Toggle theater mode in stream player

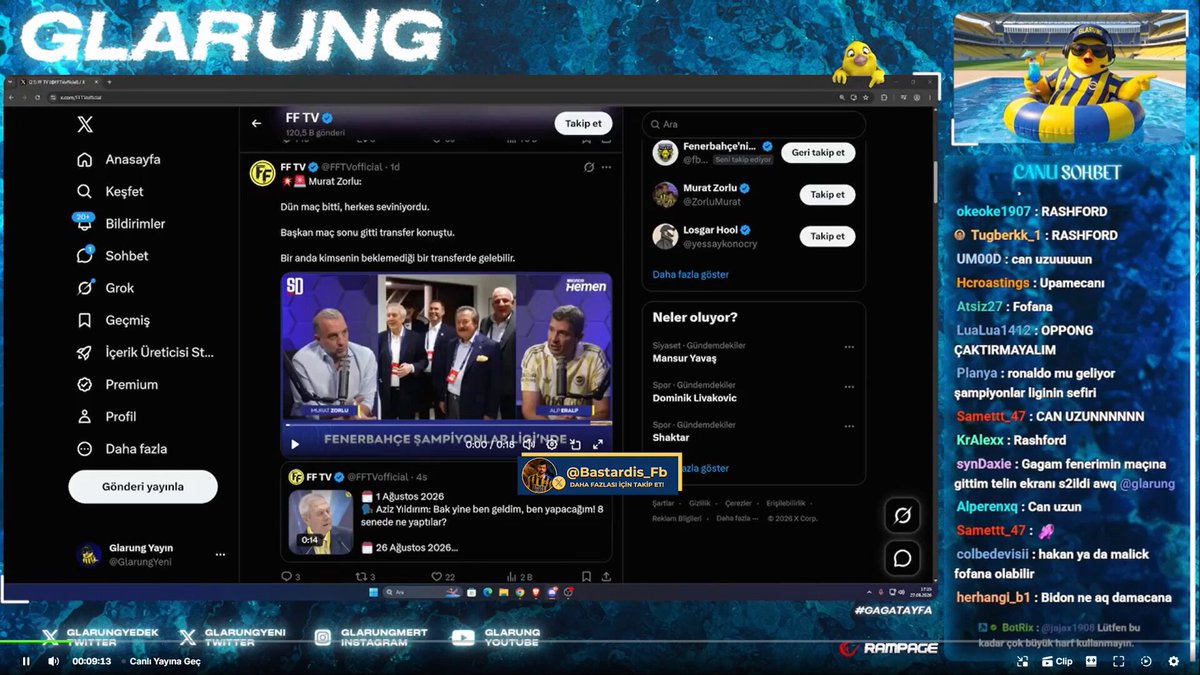(x=1091, y=661)
